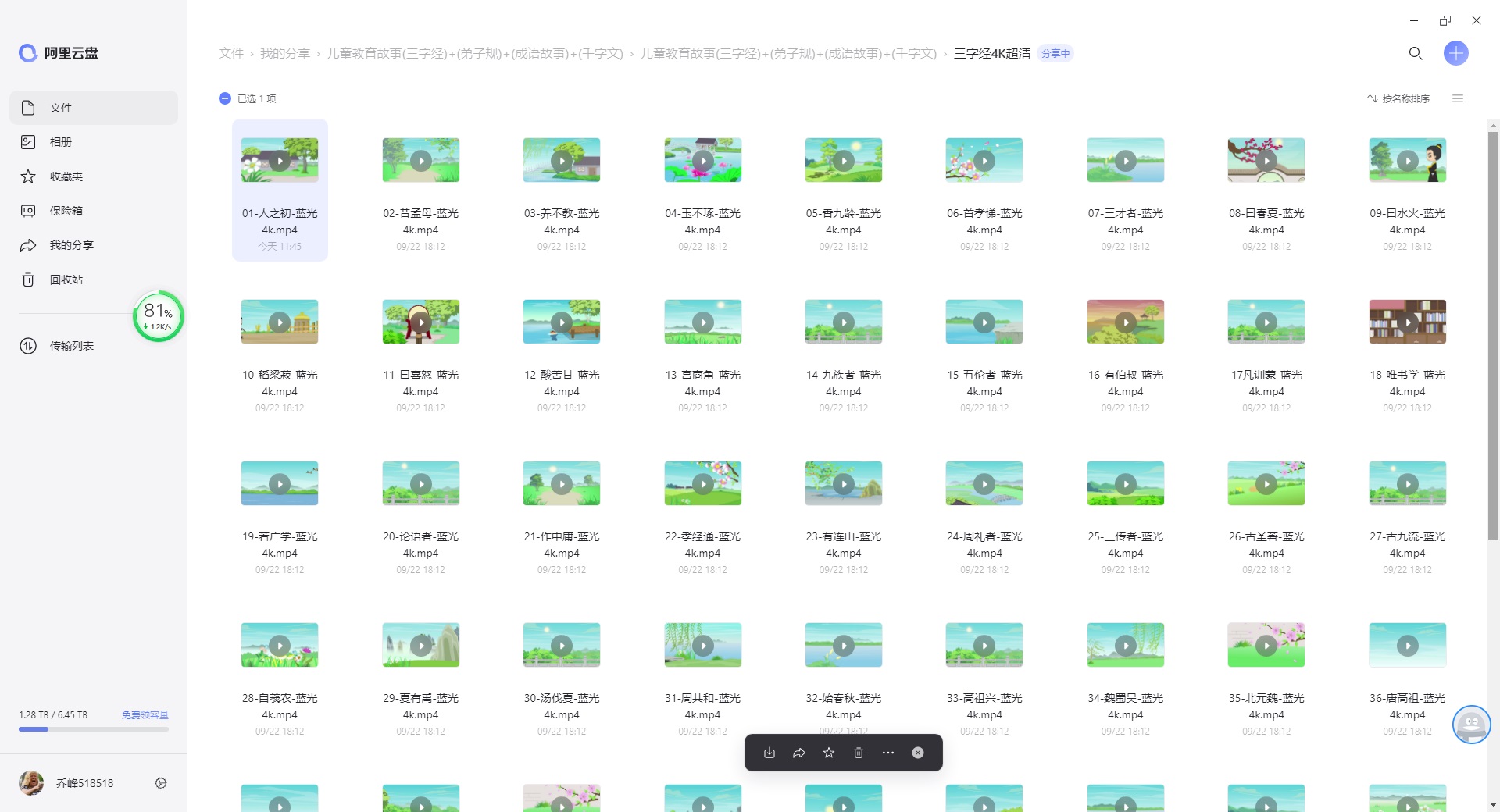Play video 09-曰水火-蓝光4k.mp4
Image resolution: width=1500 pixels, height=812 pixels.
(1408, 160)
